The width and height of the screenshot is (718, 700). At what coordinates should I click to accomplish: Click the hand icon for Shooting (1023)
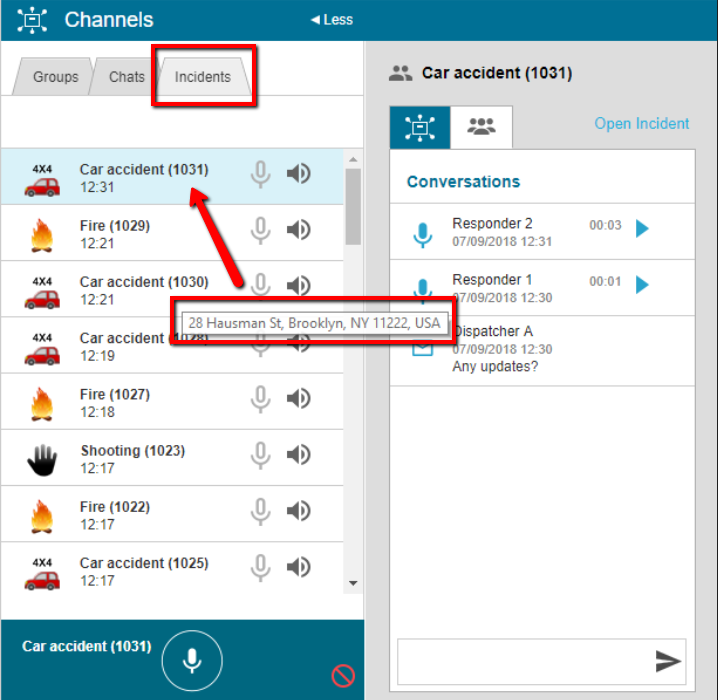coord(41,459)
